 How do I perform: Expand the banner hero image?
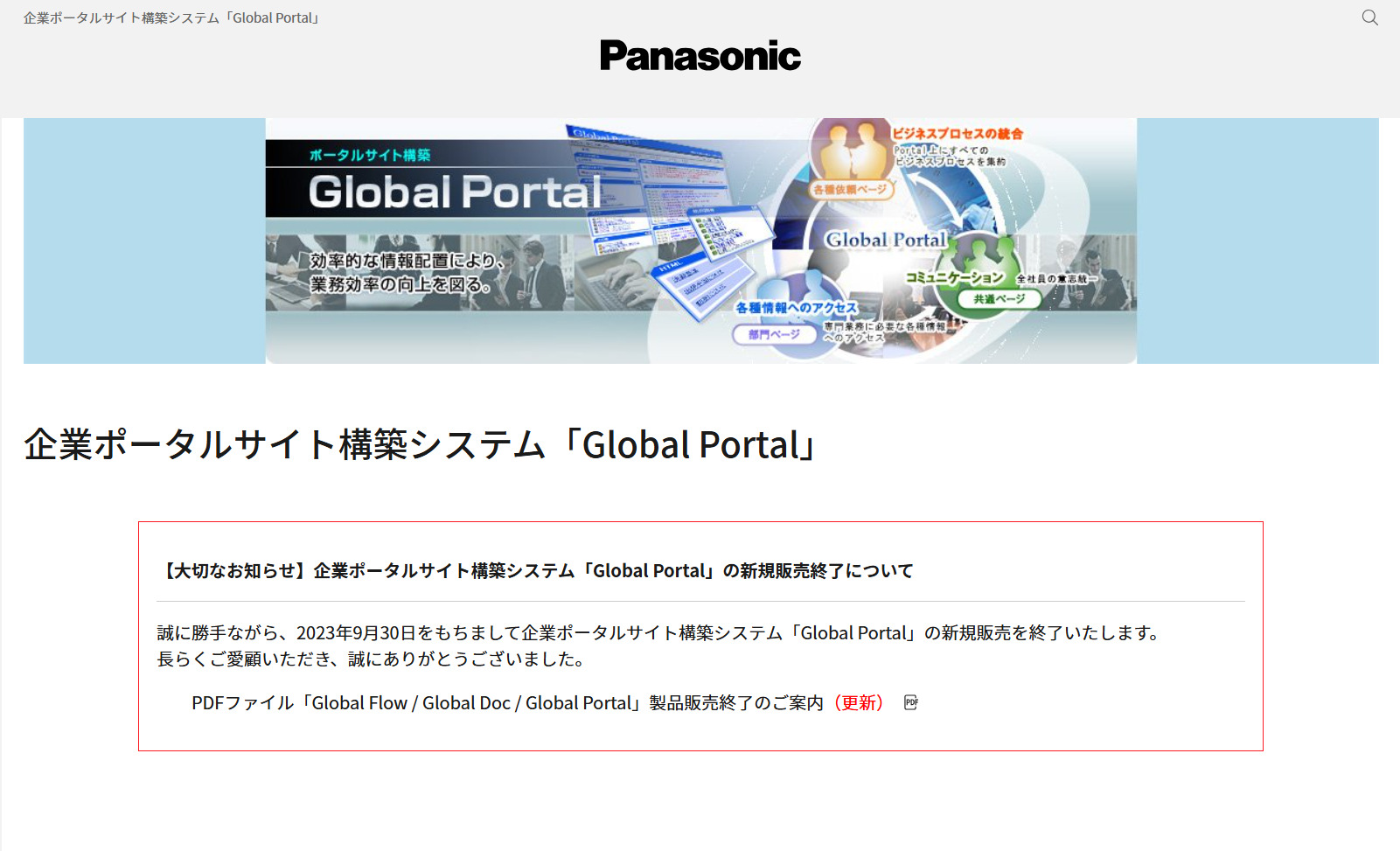700,241
